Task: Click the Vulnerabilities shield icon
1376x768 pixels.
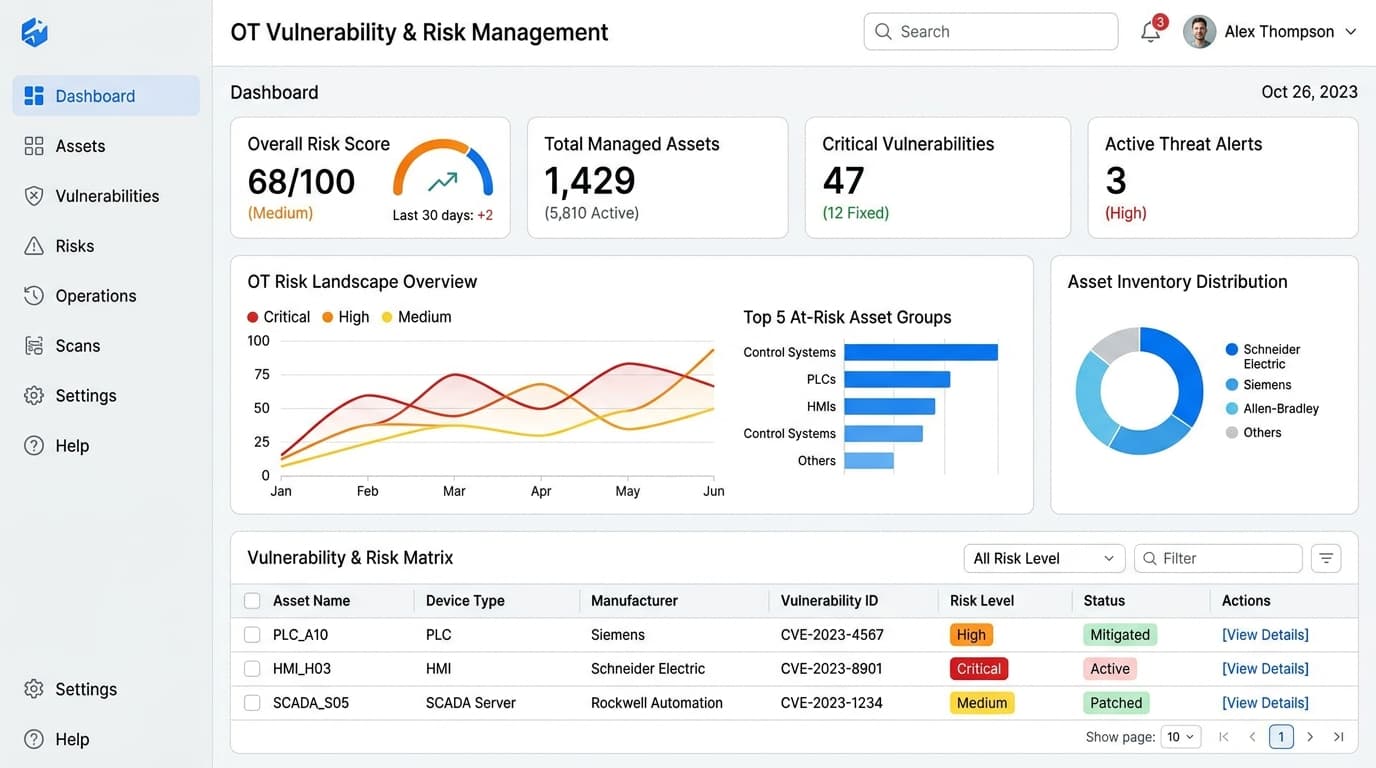Action: (34, 196)
